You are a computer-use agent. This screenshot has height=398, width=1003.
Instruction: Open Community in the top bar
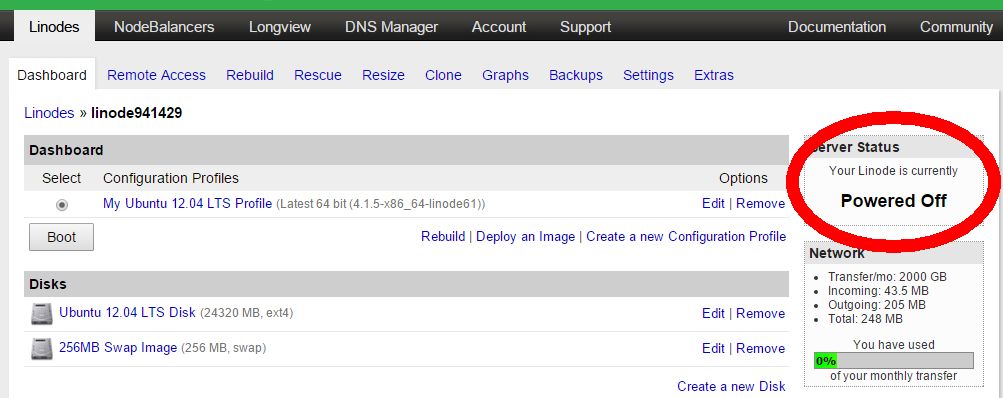[956, 27]
